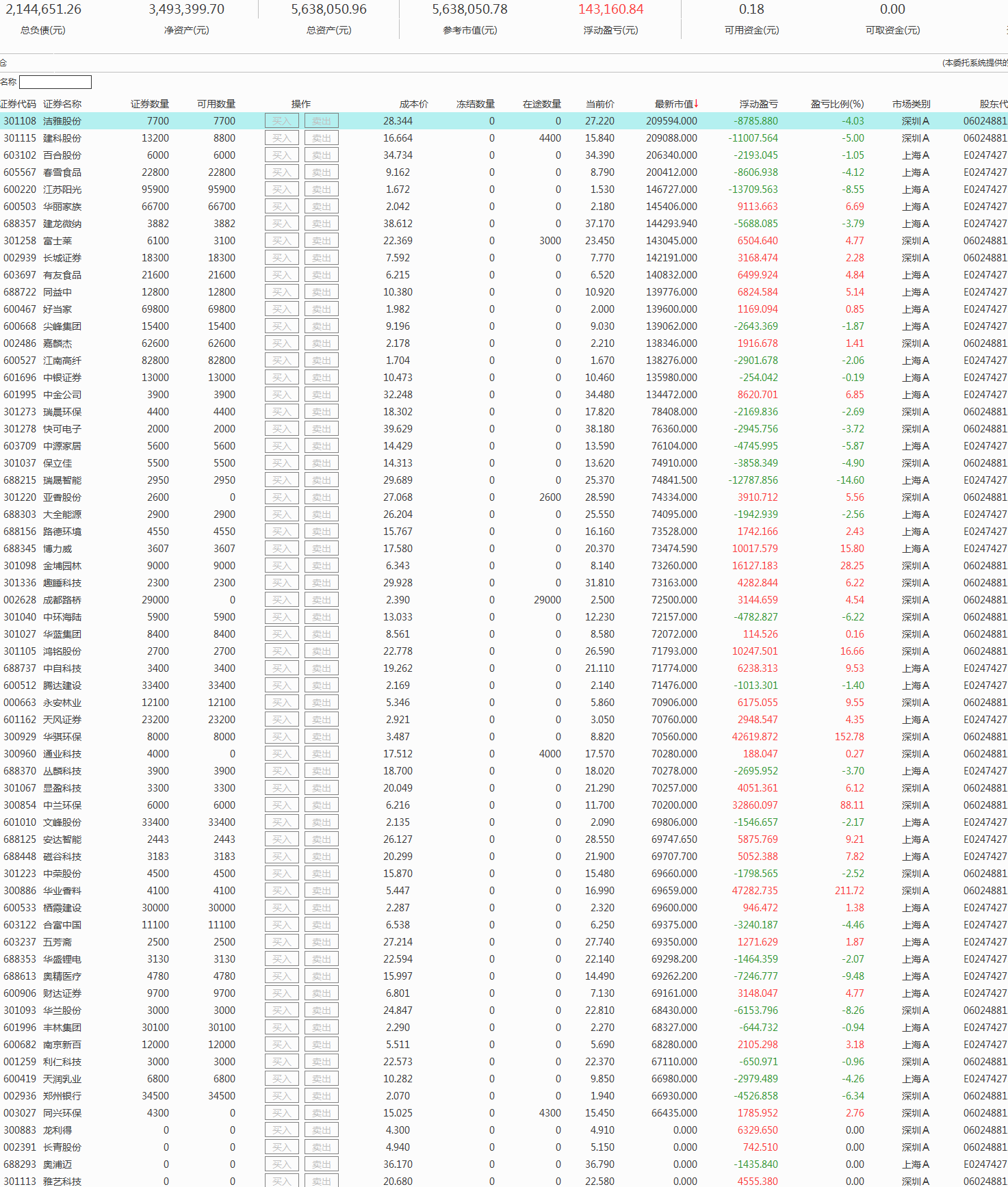
Task: Click stock name 江南高纤
Action: (62, 361)
